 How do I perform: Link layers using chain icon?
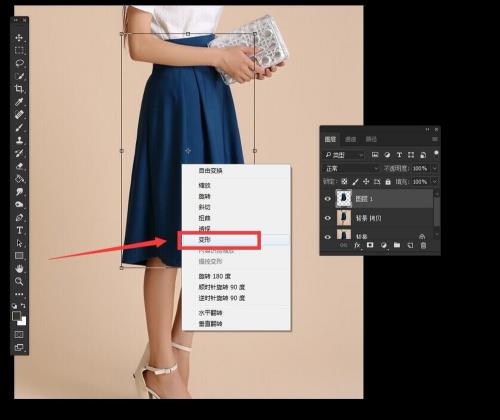pyautogui.click(x=344, y=245)
